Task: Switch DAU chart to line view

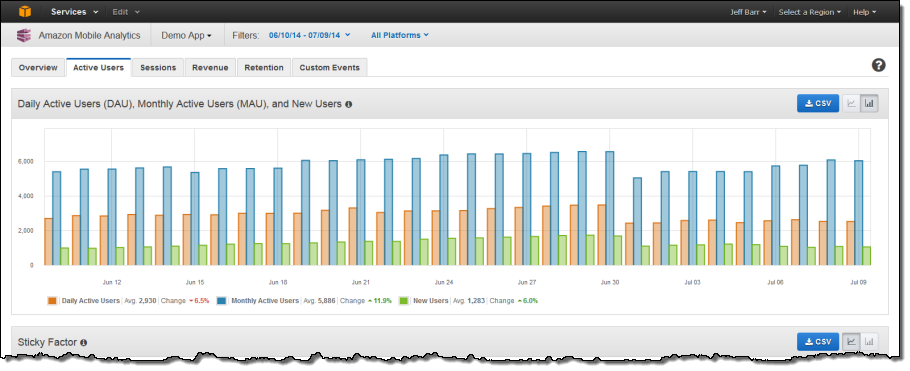Action: (851, 104)
